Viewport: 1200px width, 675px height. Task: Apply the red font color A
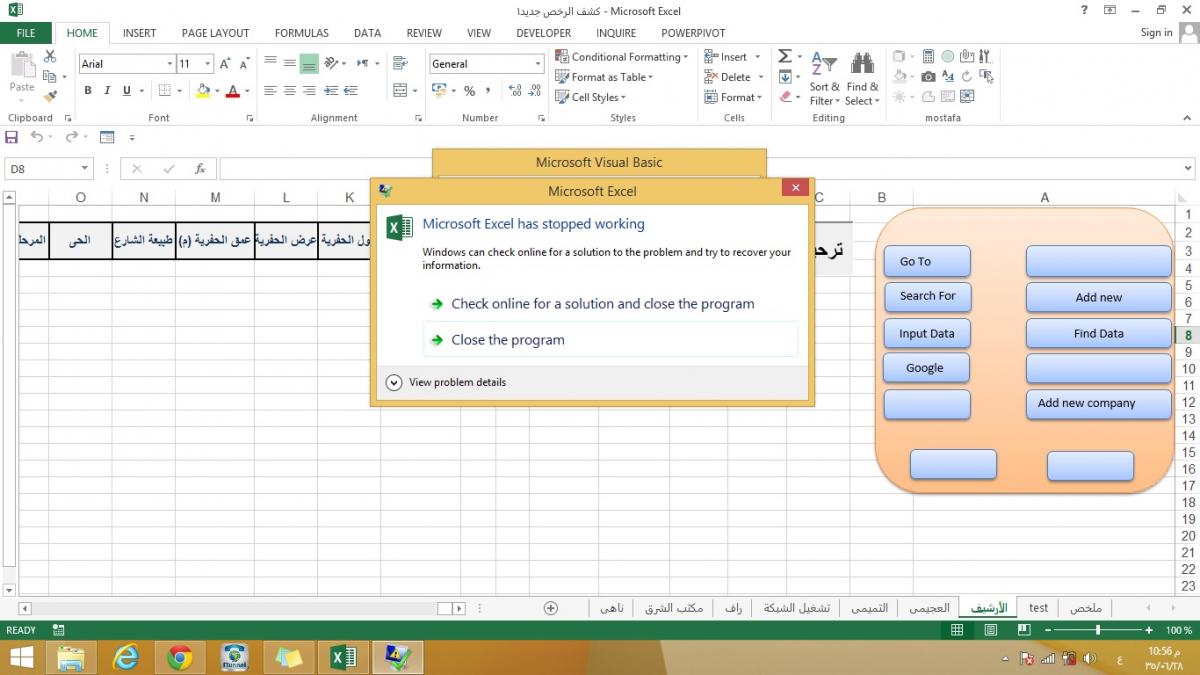point(233,91)
